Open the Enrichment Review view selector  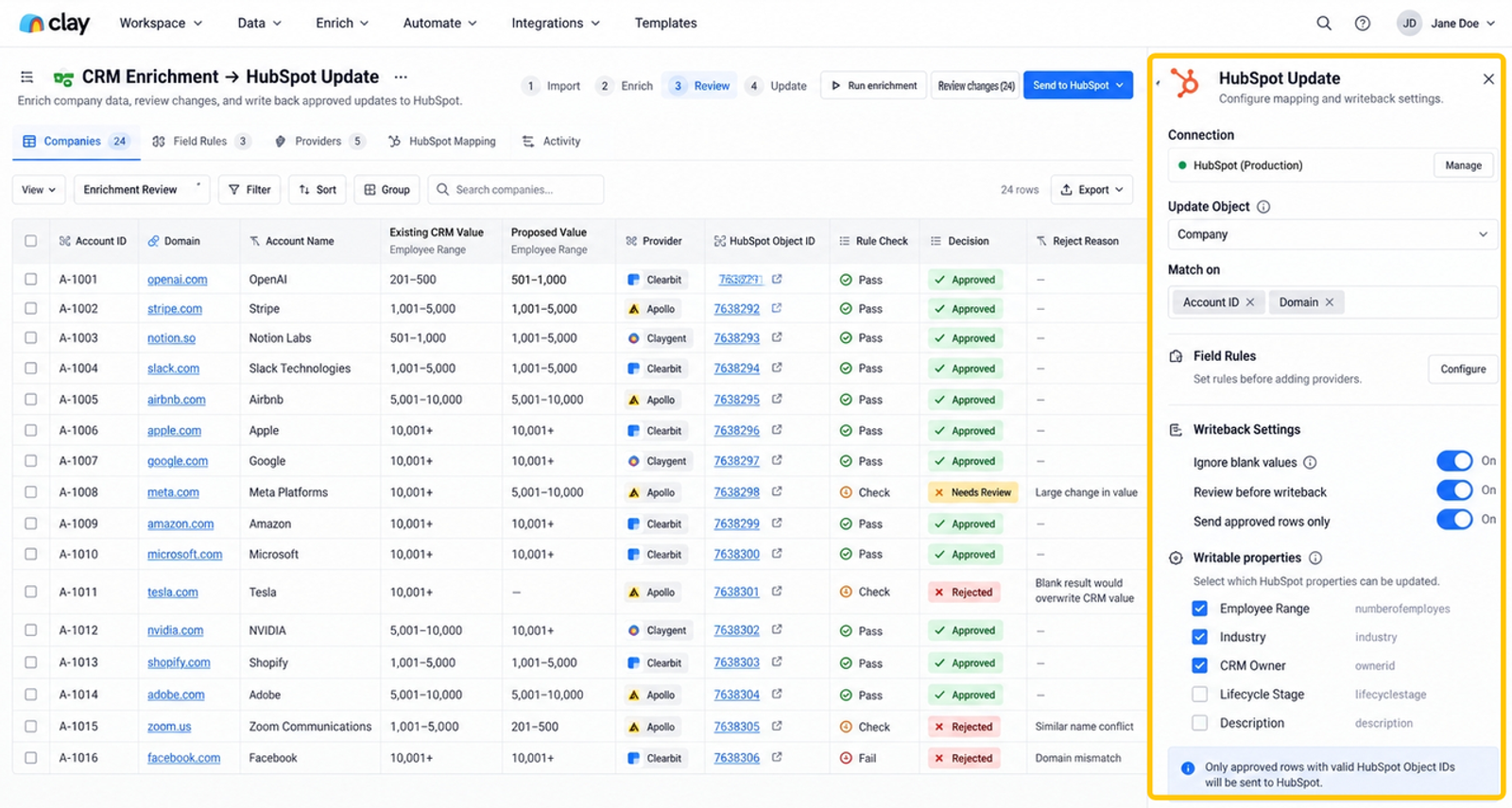(142, 190)
